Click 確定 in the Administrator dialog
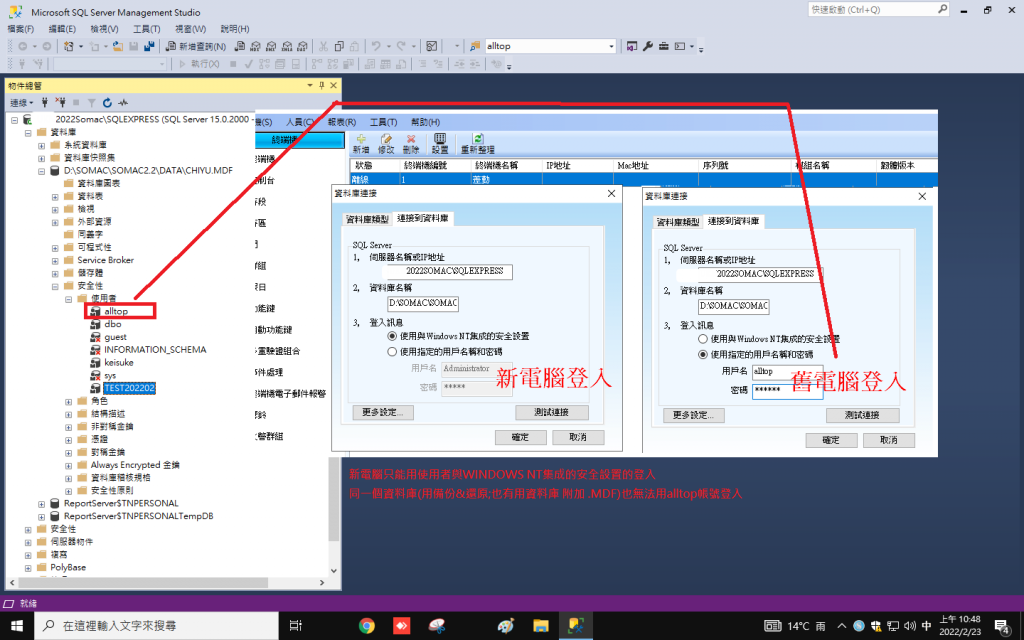This screenshot has width=1024, height=640. point(520,437)
